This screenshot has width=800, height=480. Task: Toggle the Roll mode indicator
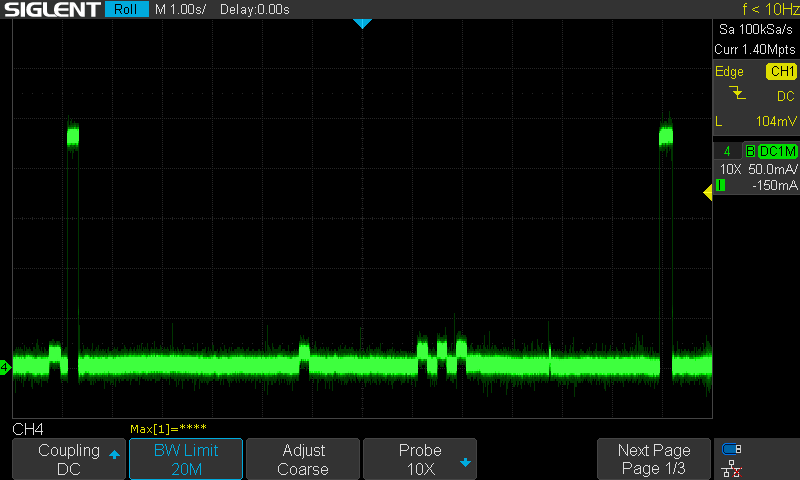127,10
